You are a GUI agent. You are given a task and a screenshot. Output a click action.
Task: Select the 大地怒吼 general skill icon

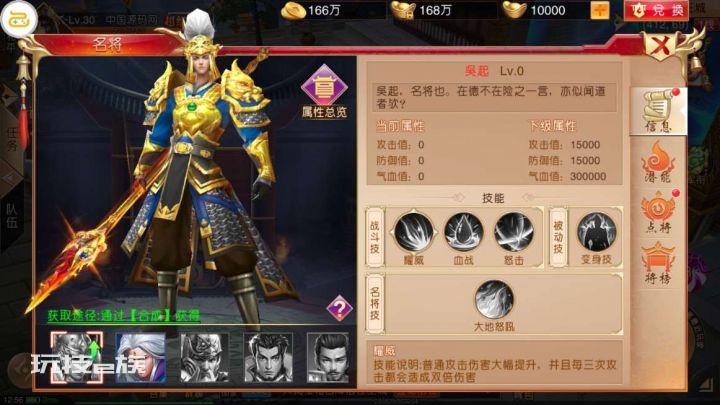tap(494, 299)
